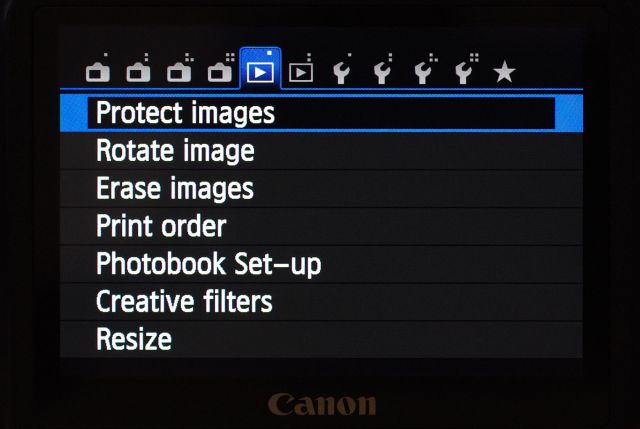The image size is (640, 429).
Task: Open Photobook Set-up
Action: (208, 264)
